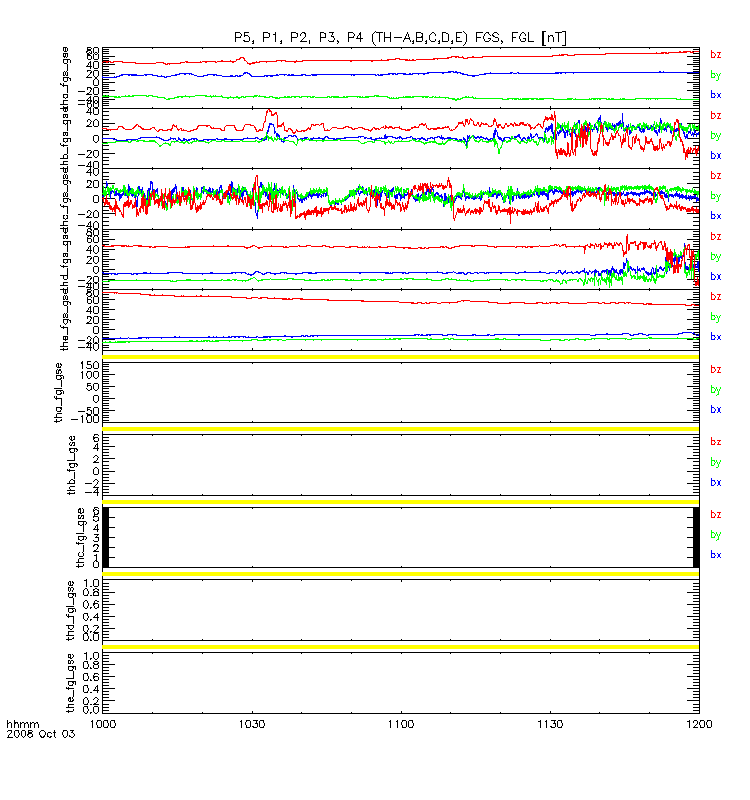Click the bz legend label of the the_fgs panel
Screen dimensions: 750x800
[x=715, y=296]
